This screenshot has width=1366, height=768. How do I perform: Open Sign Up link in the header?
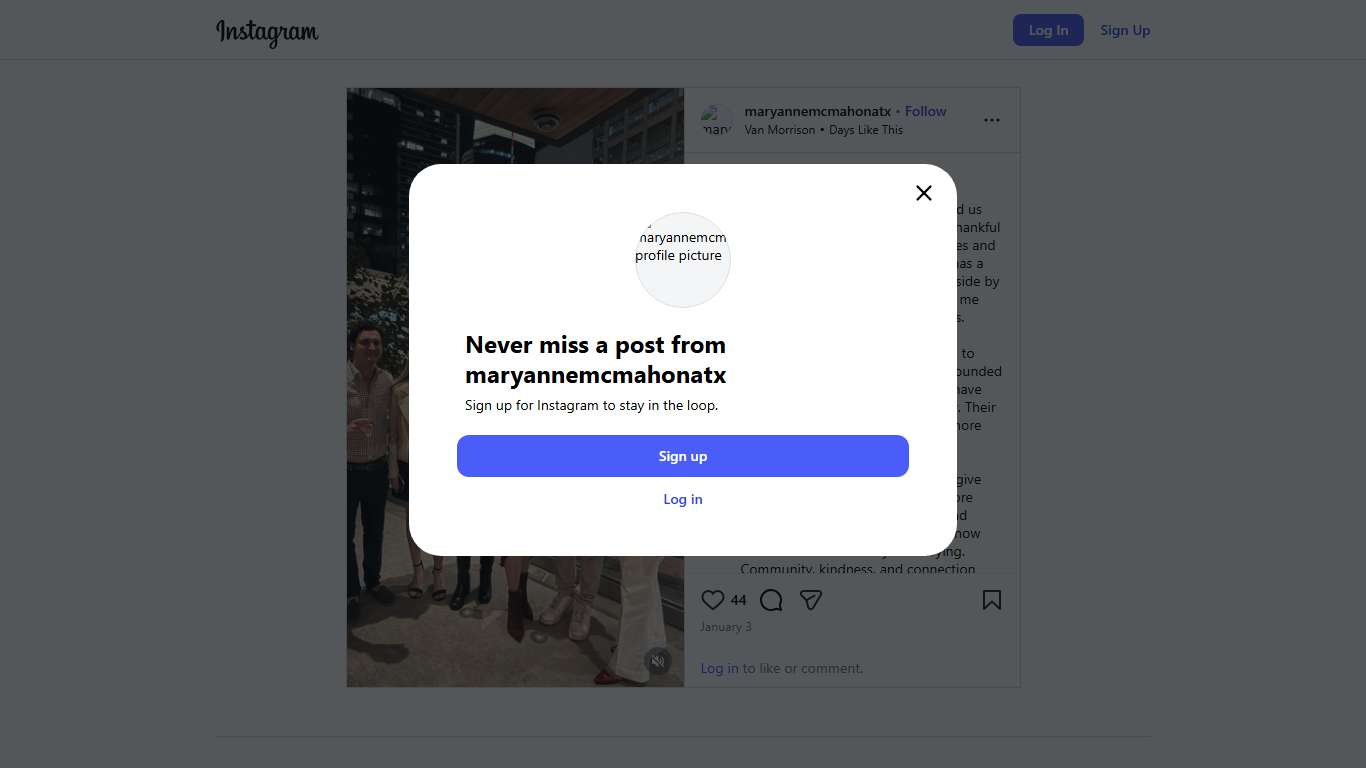pos(1125,30)
